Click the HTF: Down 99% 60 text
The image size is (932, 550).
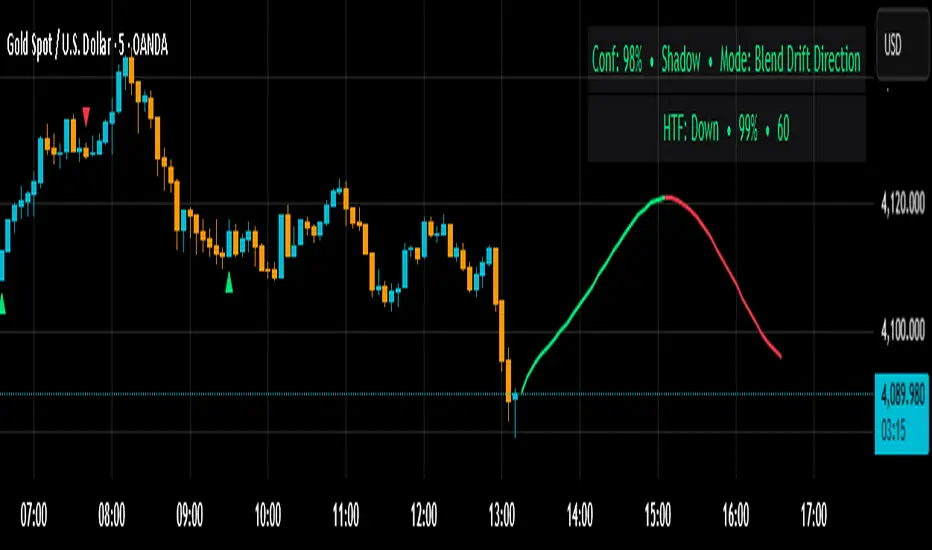pos(726,128)
